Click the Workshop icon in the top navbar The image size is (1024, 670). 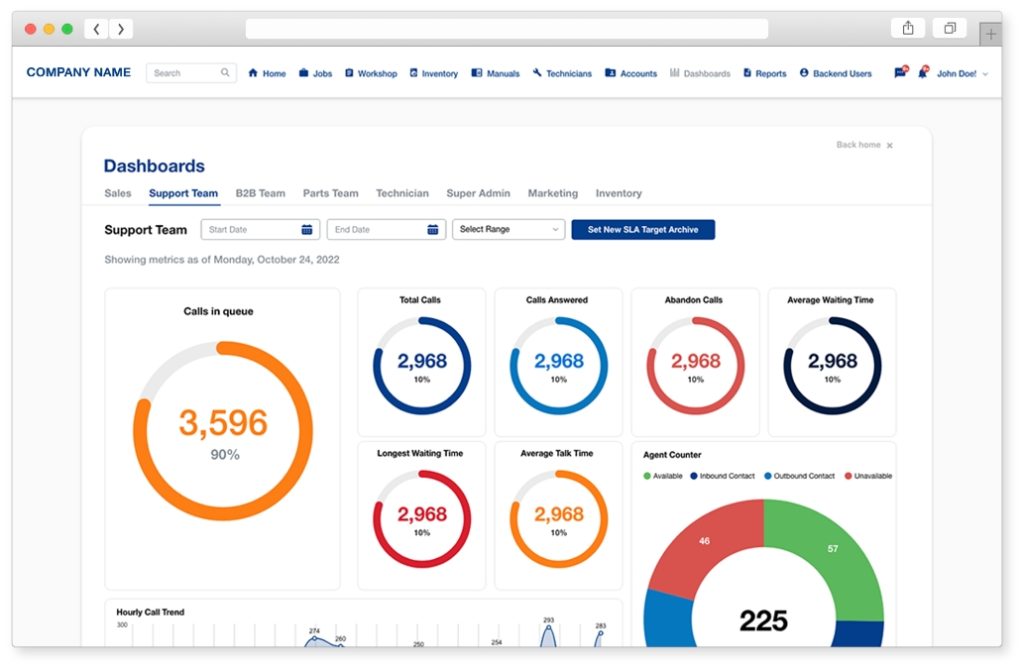[348, 73]
